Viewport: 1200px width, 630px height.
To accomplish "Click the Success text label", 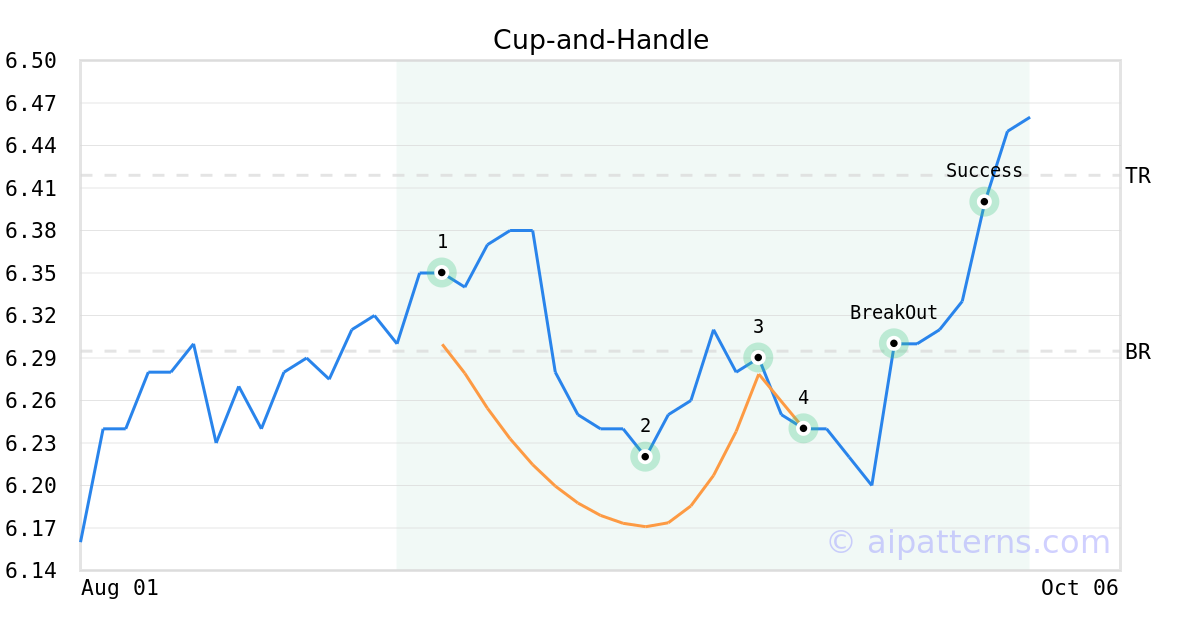I will pyautogui.click(x=984, y=171).
